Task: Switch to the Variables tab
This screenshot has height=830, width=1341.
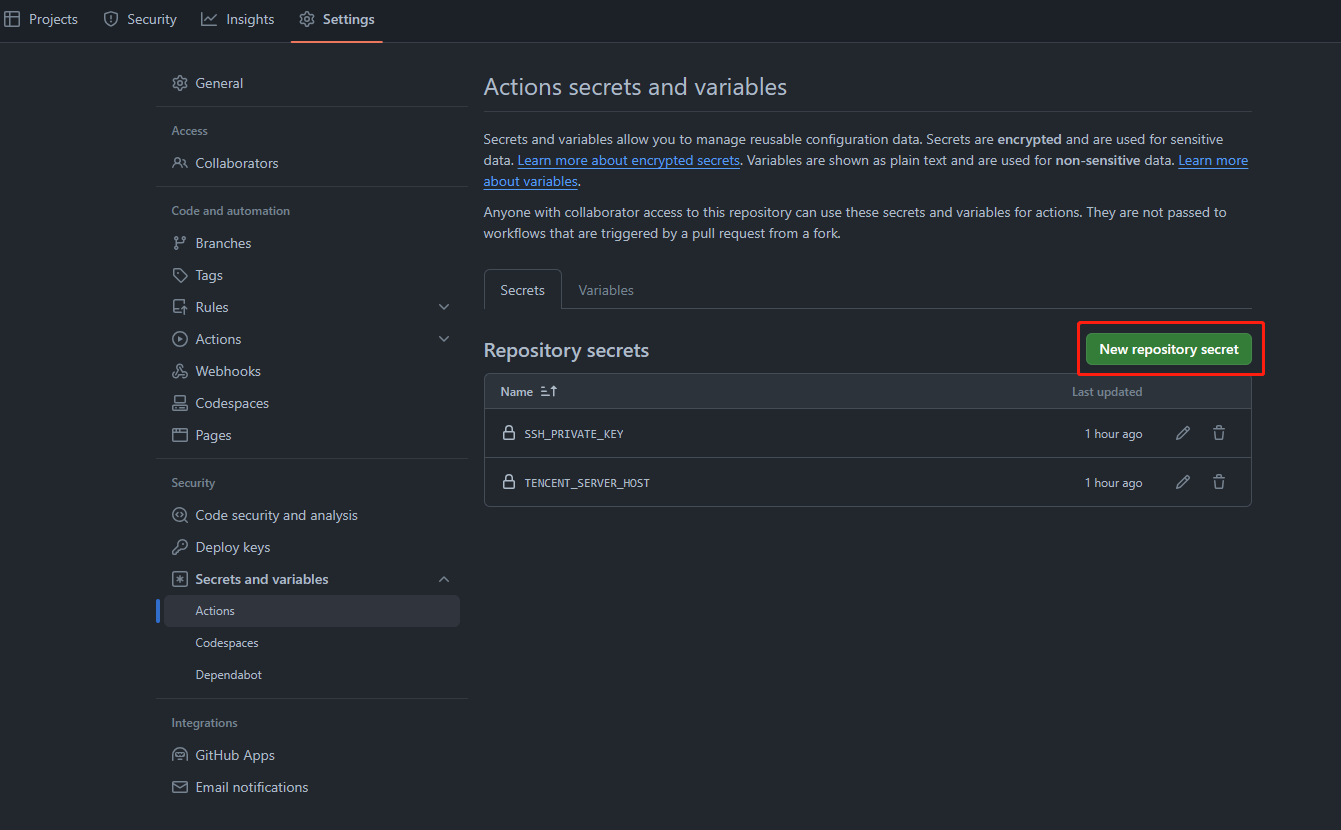Action: [606, 290]
